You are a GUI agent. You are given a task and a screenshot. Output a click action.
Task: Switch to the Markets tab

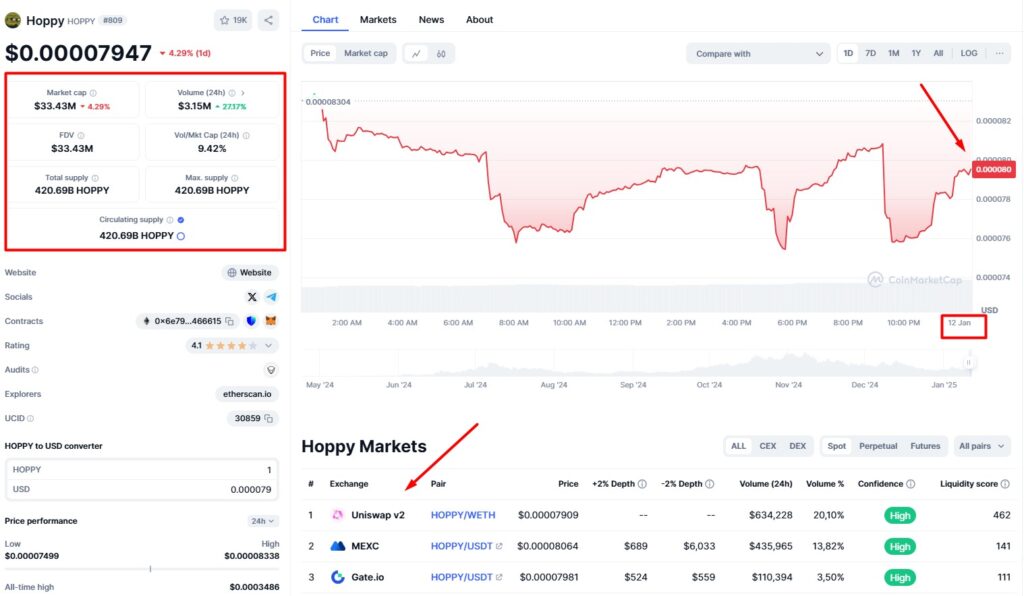(x=378, y=19)
